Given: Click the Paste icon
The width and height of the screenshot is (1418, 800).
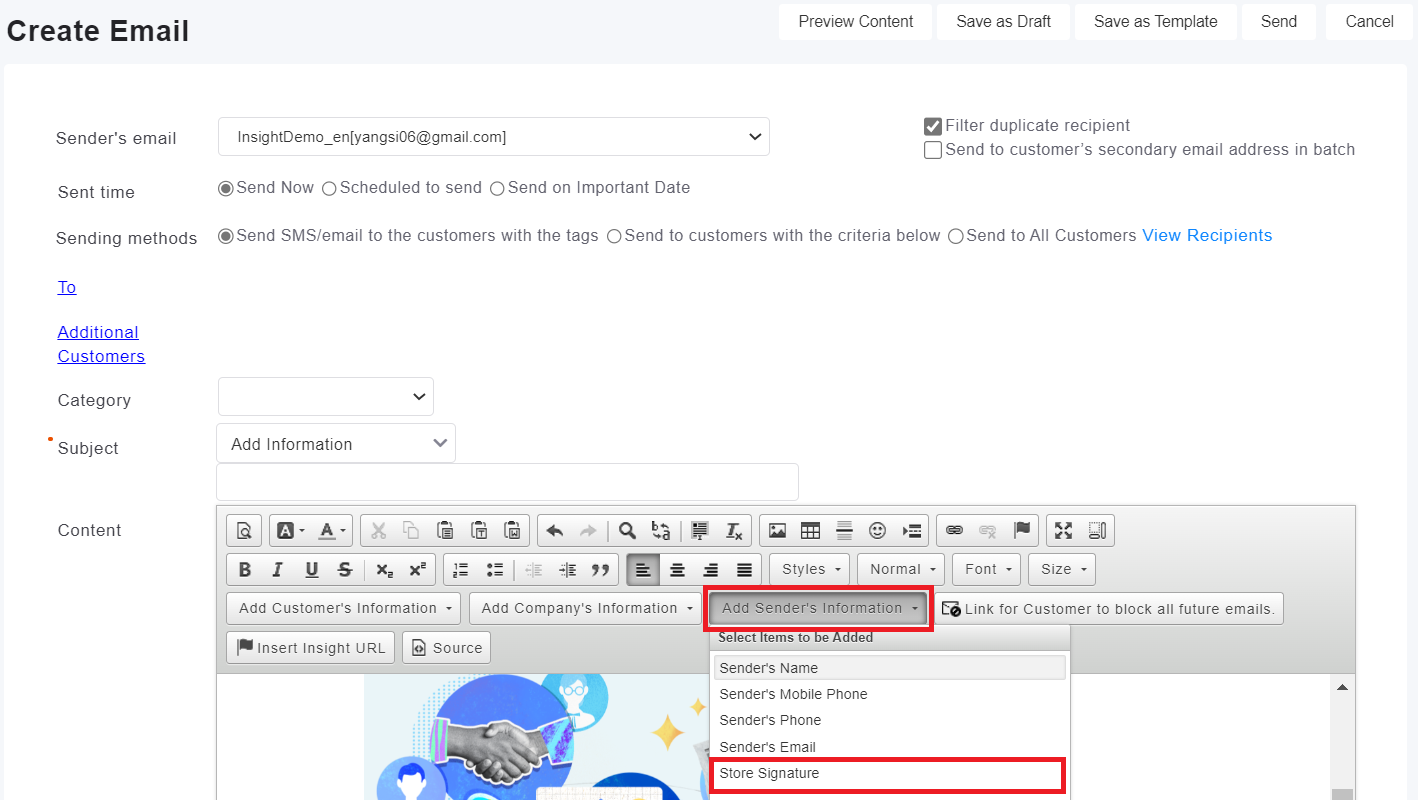Looking at the screenshot, I should coord(445,530).
